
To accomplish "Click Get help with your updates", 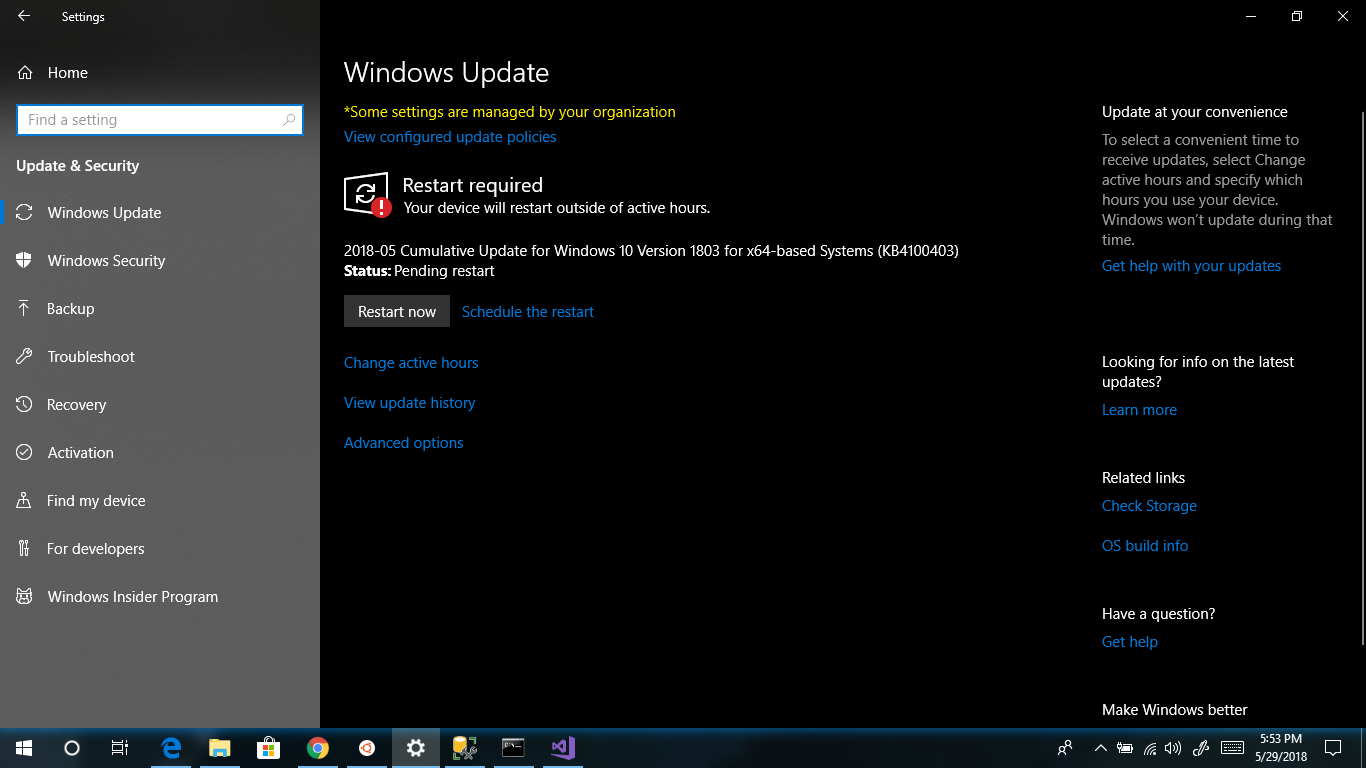I will pyautogui.click(x=1191, y=266).
